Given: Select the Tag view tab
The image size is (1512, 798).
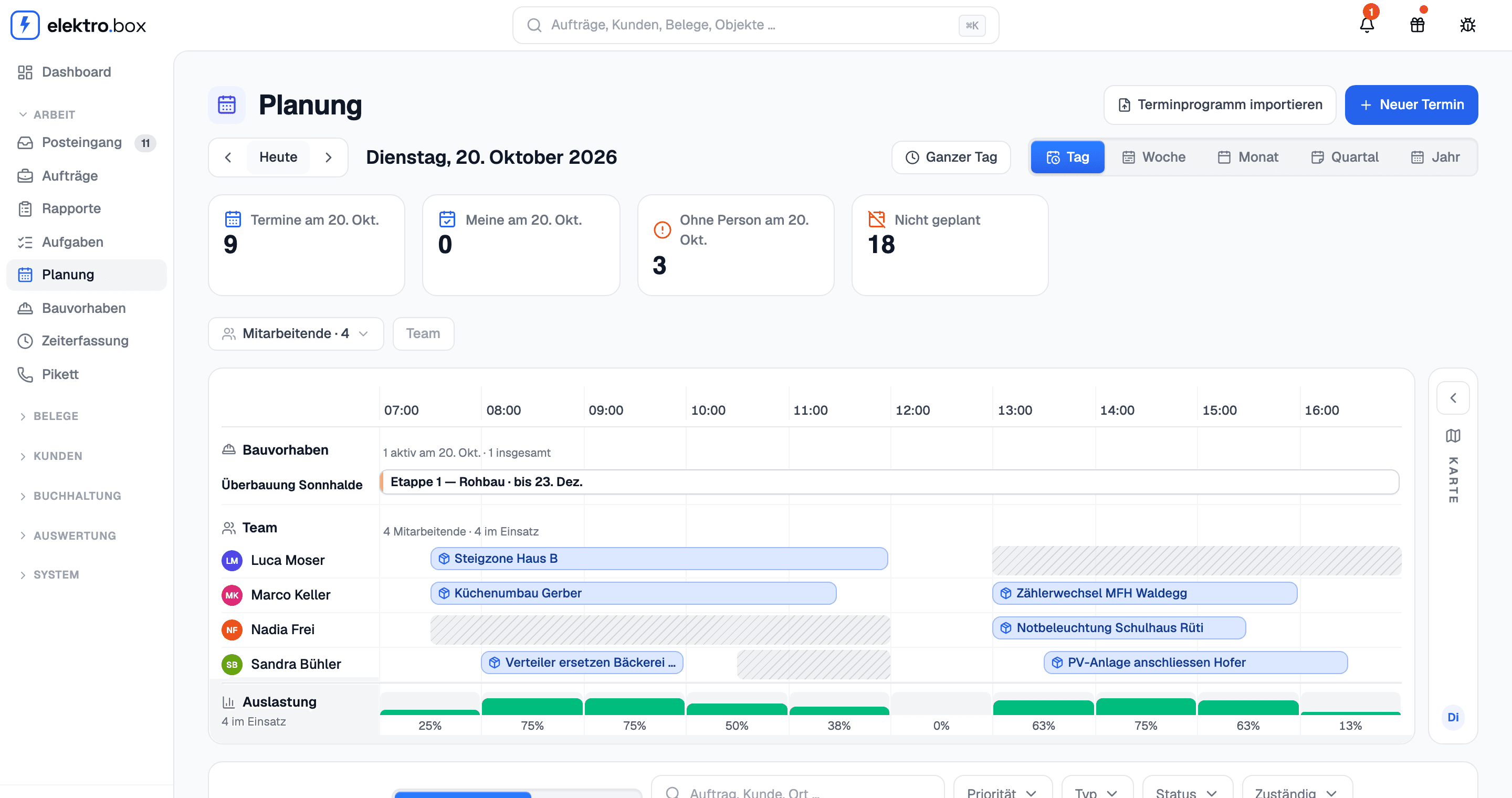Looking at the screenshot, I should coord(1068,157).
